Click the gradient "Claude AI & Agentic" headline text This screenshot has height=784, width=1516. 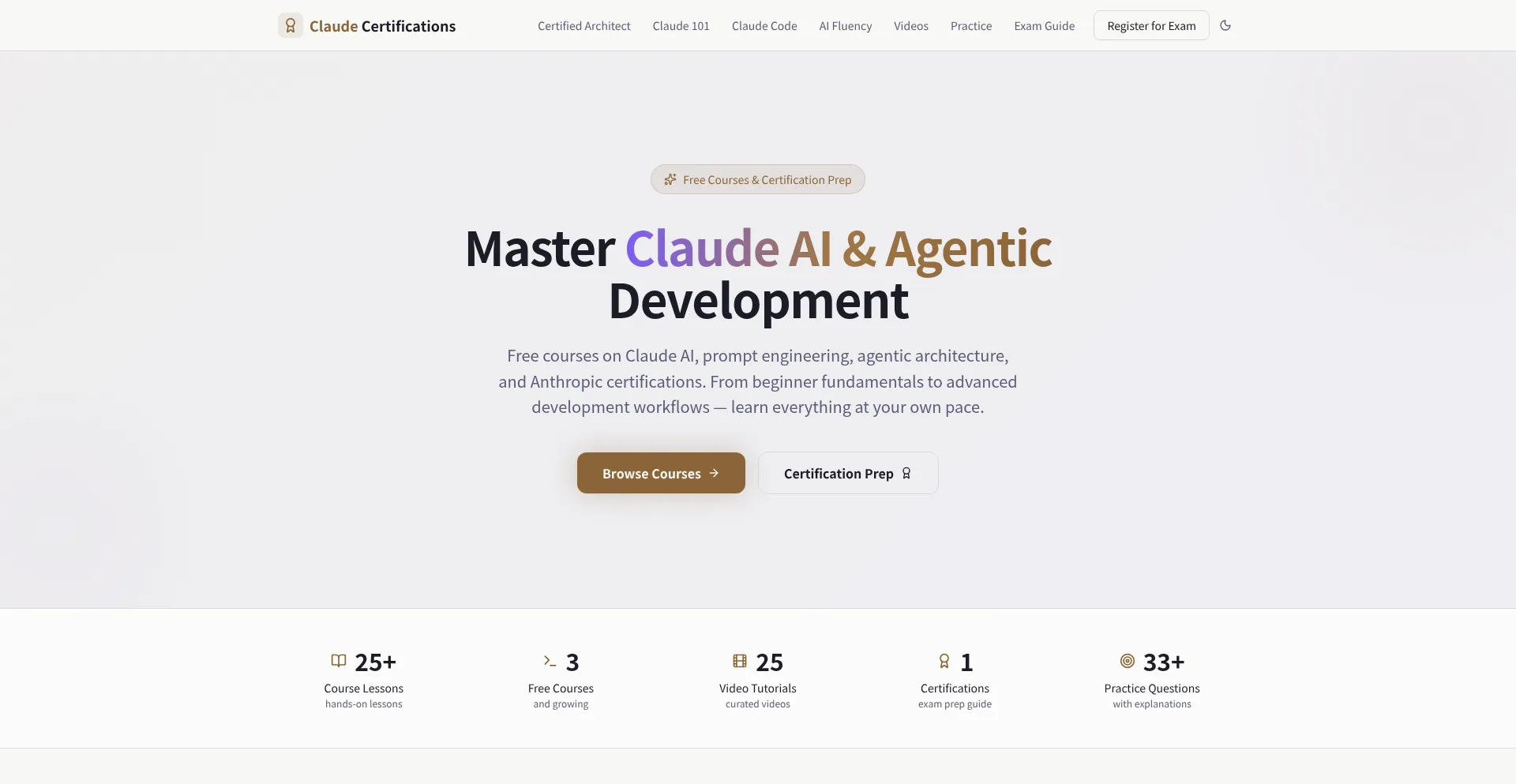click(839, 249)
